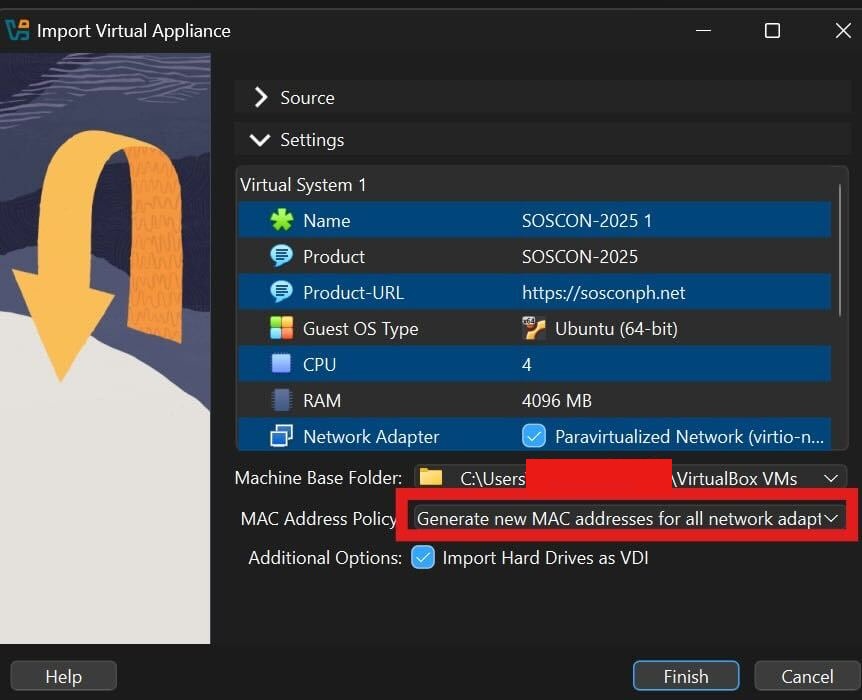Screen dimensions: 862x700
Task: Collapse the Settings section
Action: point(261,140)
